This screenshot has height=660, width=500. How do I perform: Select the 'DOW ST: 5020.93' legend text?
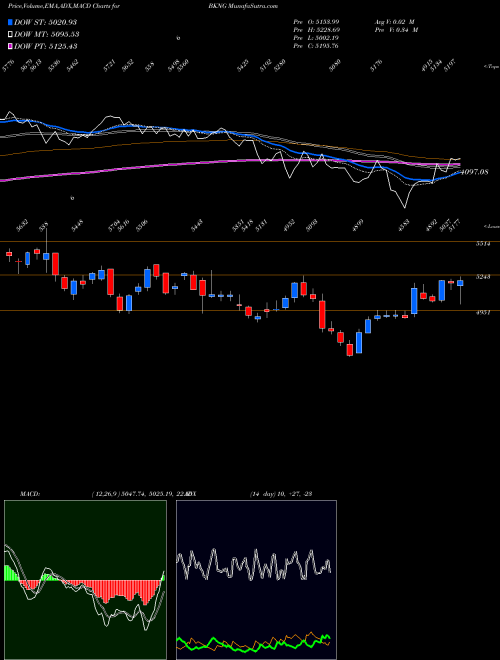pos(45,22)
